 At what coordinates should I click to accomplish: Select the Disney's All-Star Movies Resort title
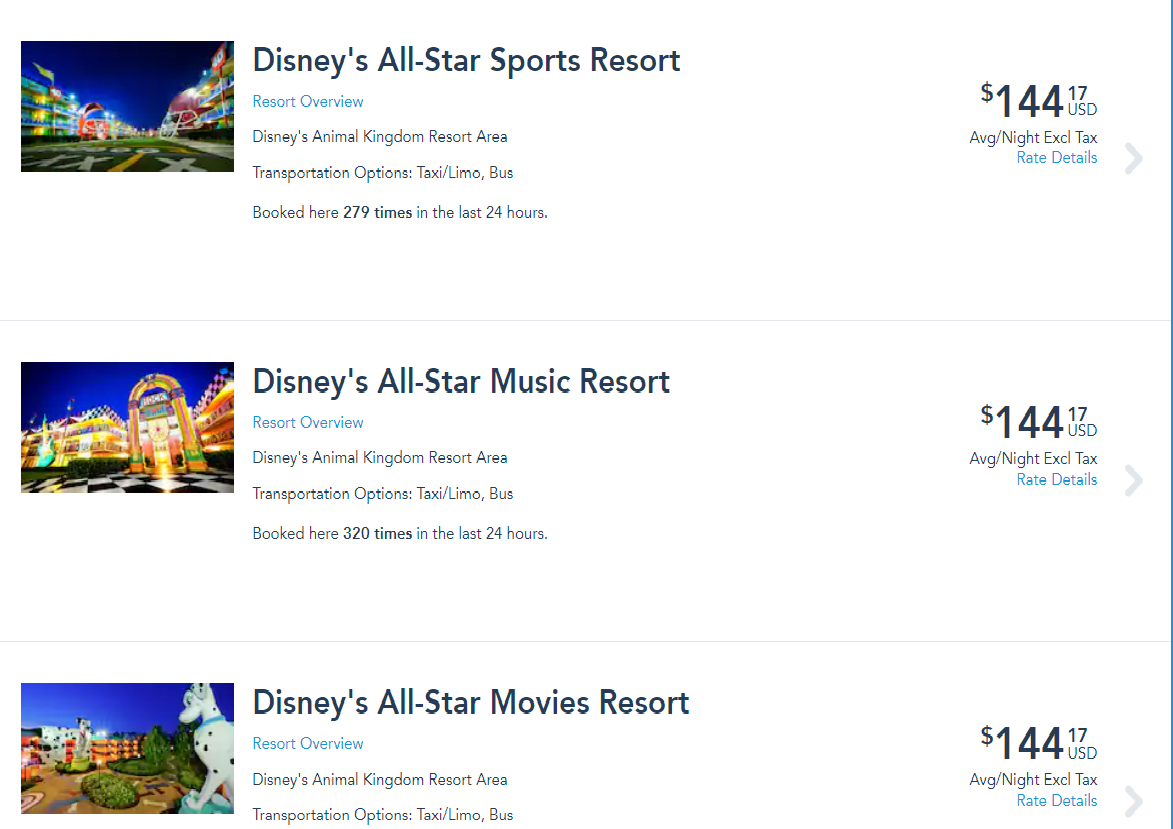(471, 703)
